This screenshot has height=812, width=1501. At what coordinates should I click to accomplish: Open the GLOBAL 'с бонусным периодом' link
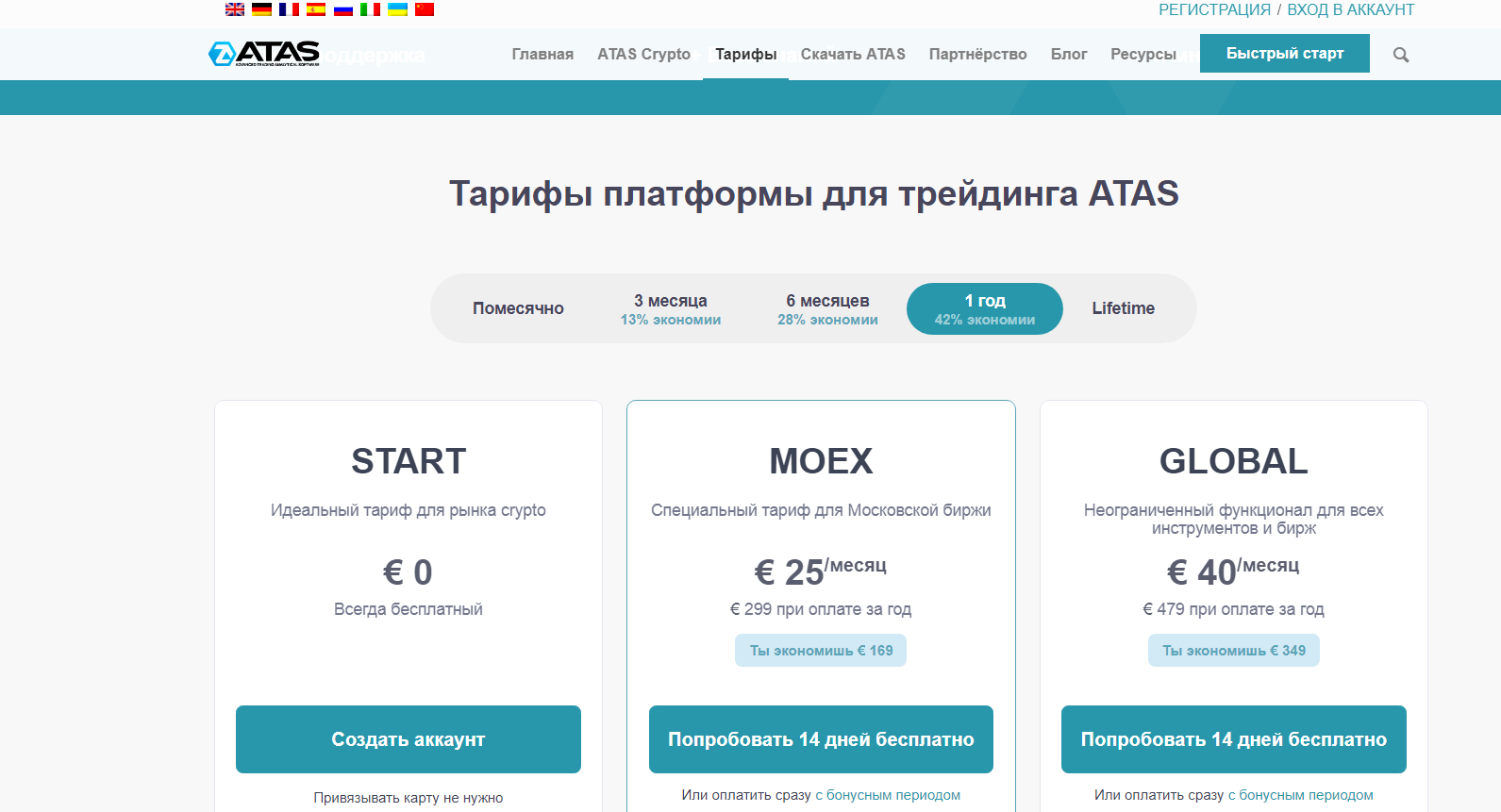[1301, 795]
